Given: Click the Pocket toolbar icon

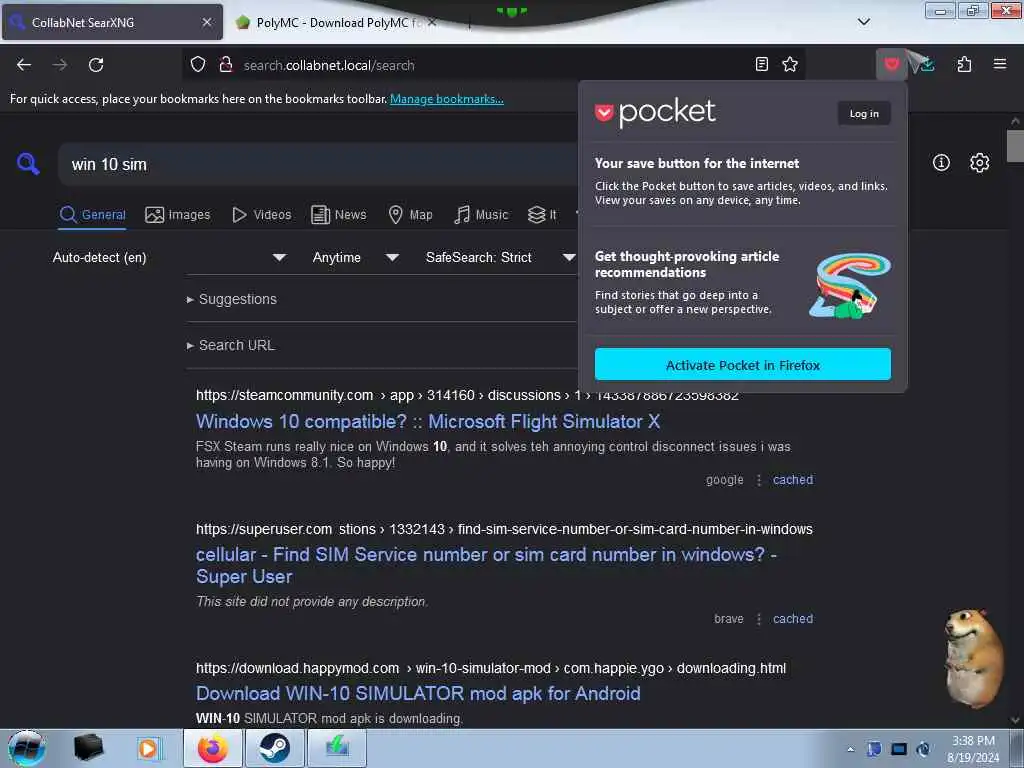Looking at the screenshot, I should pyautogui.click(x=891, y=64).
